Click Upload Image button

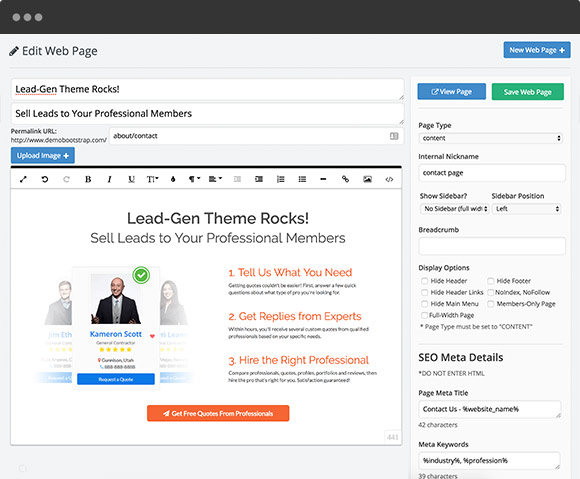click(43, 155)
